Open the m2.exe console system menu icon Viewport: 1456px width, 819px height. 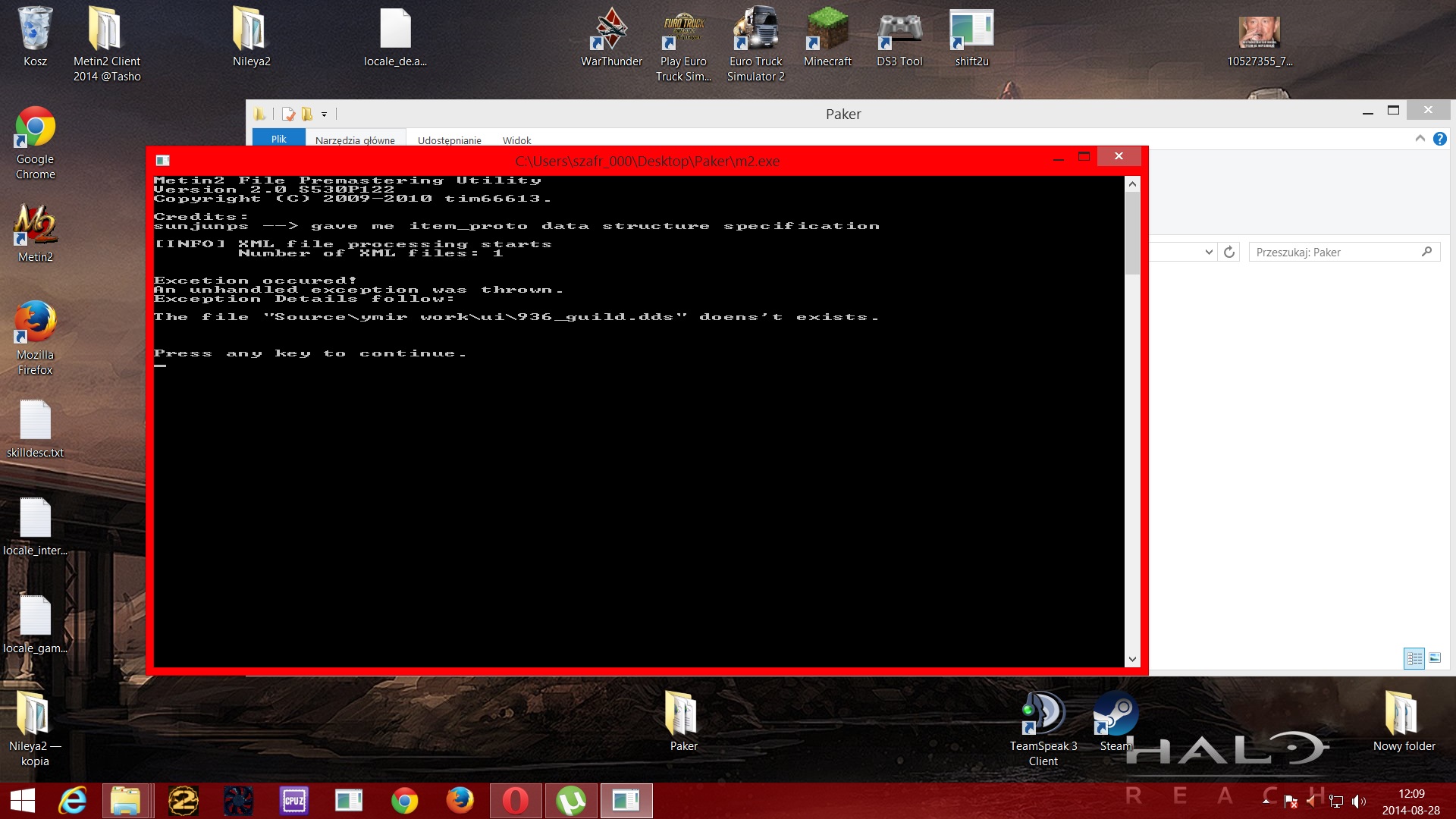(162, 161)
